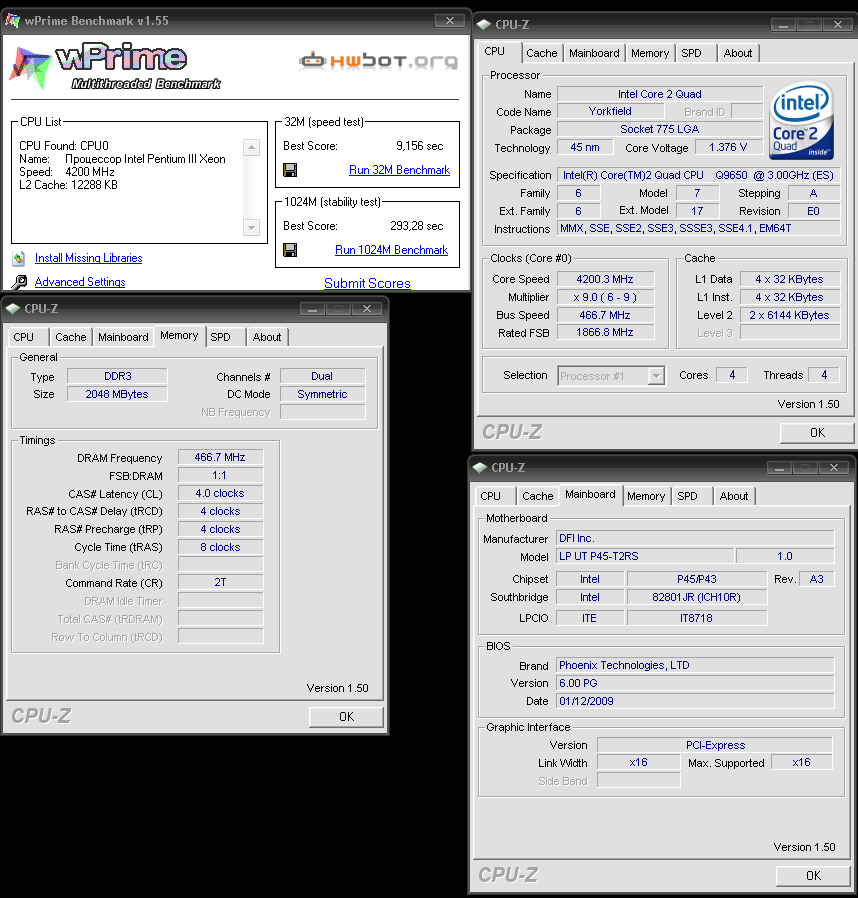Click the Install Missing Libraries icon
This screenshot has width=858, height=898.
18,259
